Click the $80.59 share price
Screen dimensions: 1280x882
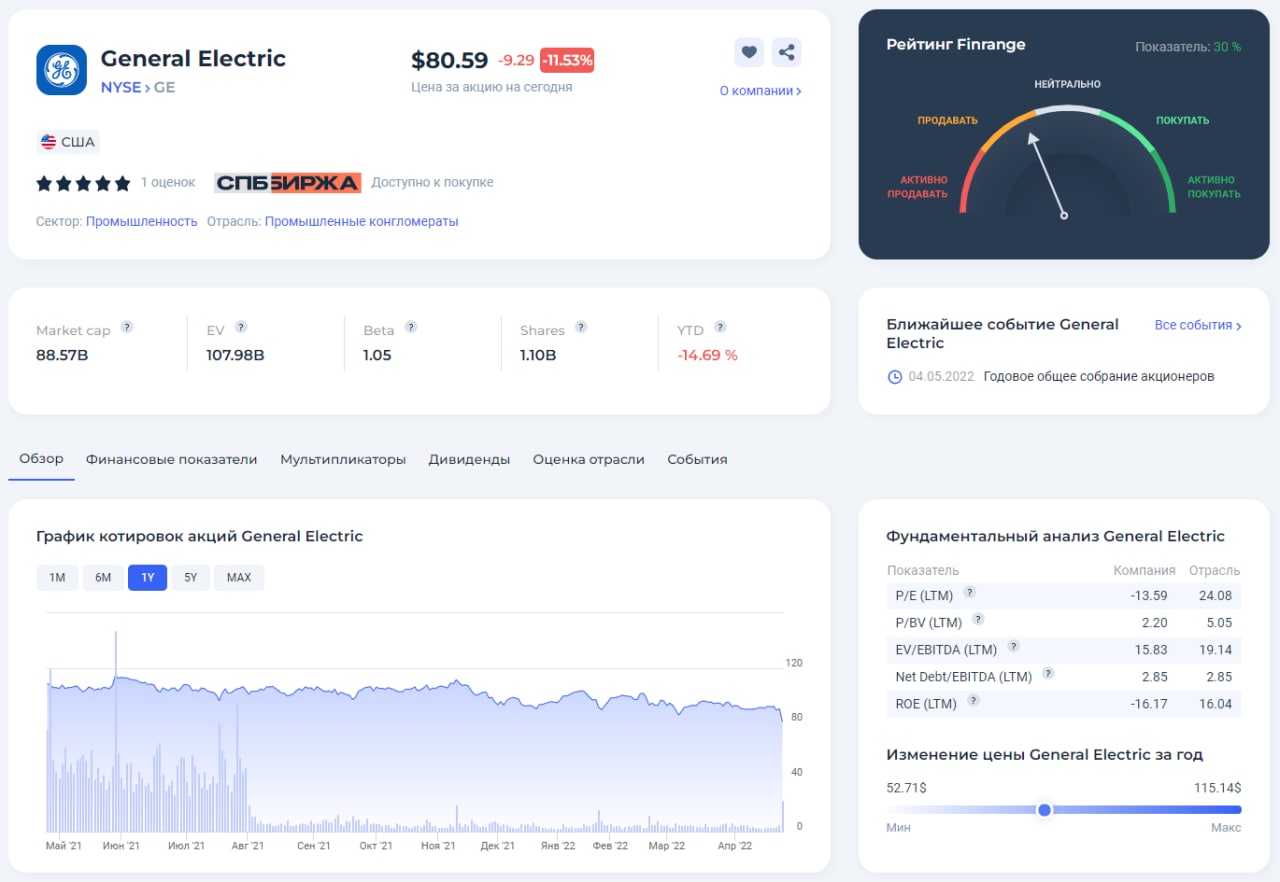point(450,60)
